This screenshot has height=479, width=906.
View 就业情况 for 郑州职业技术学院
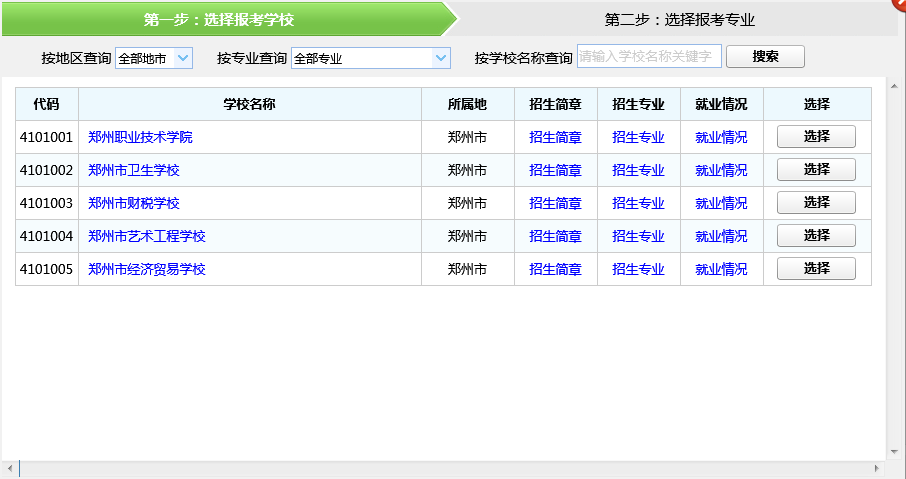point(721,137)
